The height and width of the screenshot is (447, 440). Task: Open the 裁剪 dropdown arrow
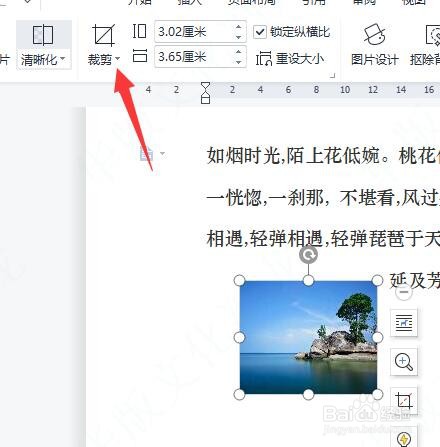point(117,59)
